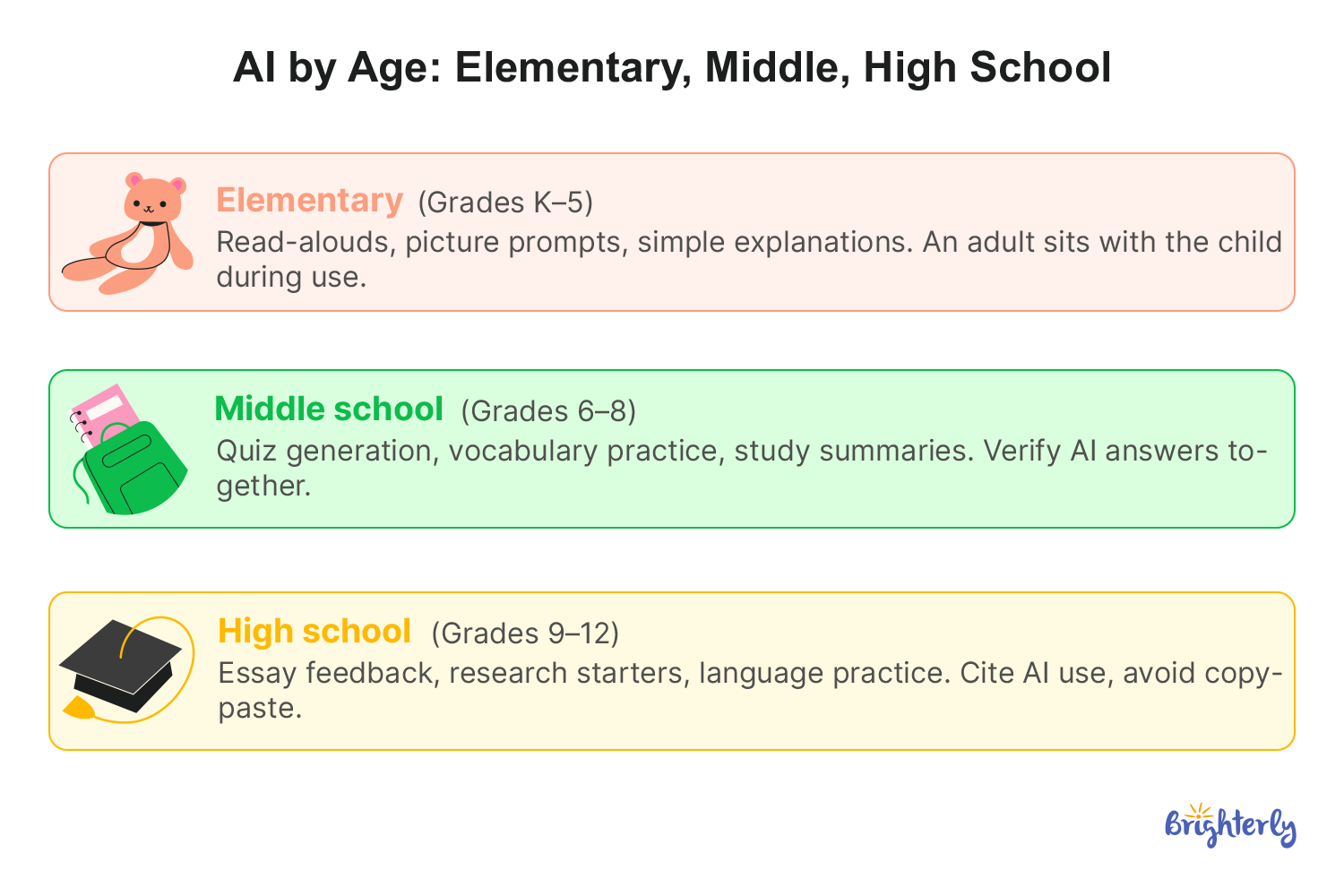Select the Elementary heading

tap(309, 200)
